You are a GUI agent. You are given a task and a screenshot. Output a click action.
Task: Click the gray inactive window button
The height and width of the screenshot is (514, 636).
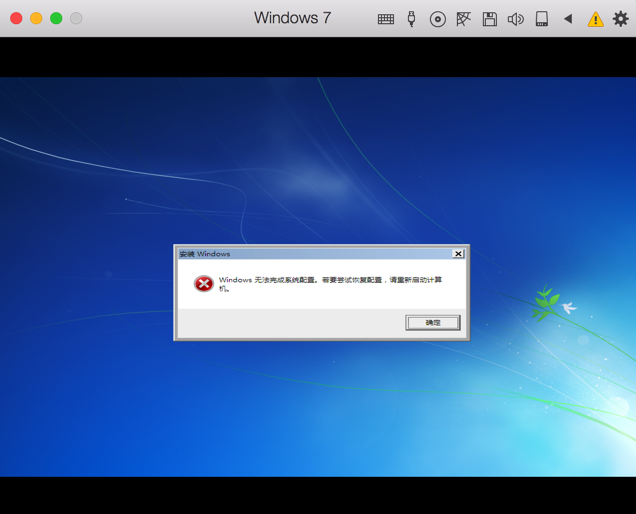(76, 18)
